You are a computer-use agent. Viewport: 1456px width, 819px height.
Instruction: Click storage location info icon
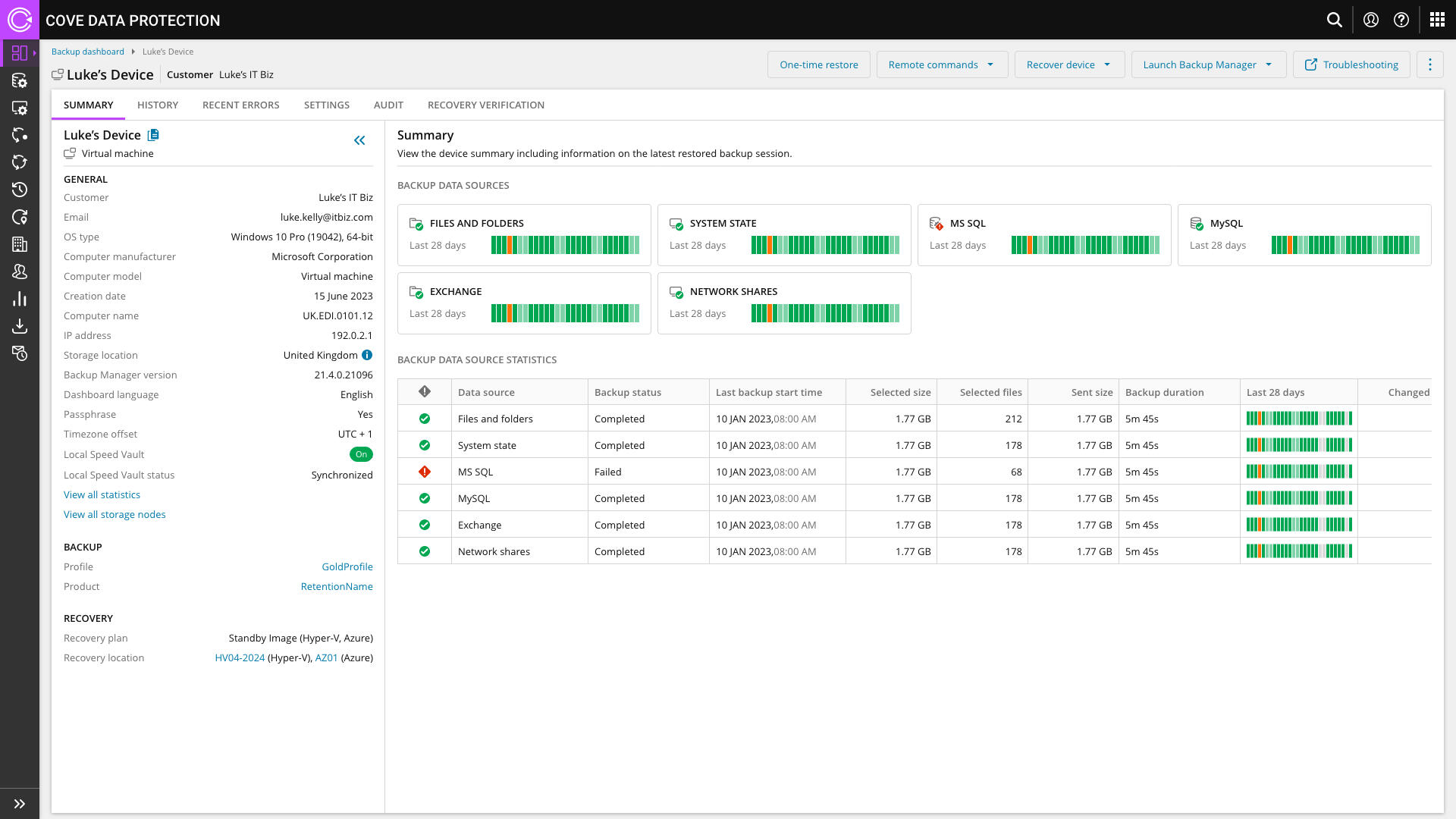367,355
